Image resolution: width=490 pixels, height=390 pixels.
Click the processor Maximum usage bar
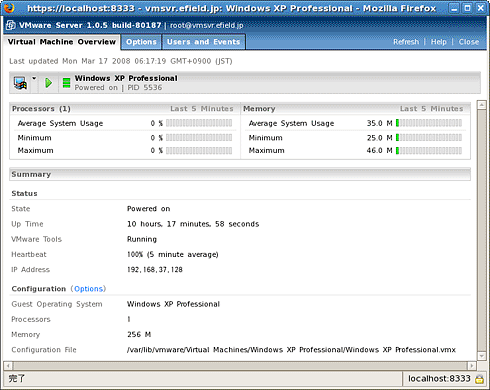[x=199, y=151]
